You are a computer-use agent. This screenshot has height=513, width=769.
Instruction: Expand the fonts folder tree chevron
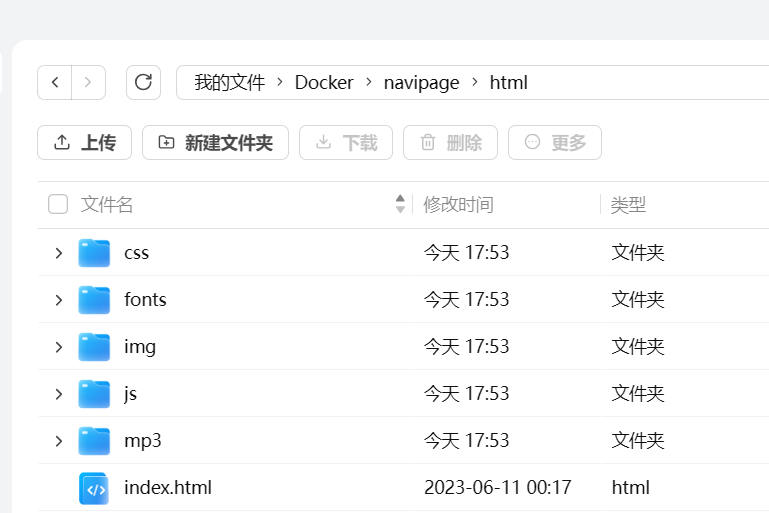[59, 300]
